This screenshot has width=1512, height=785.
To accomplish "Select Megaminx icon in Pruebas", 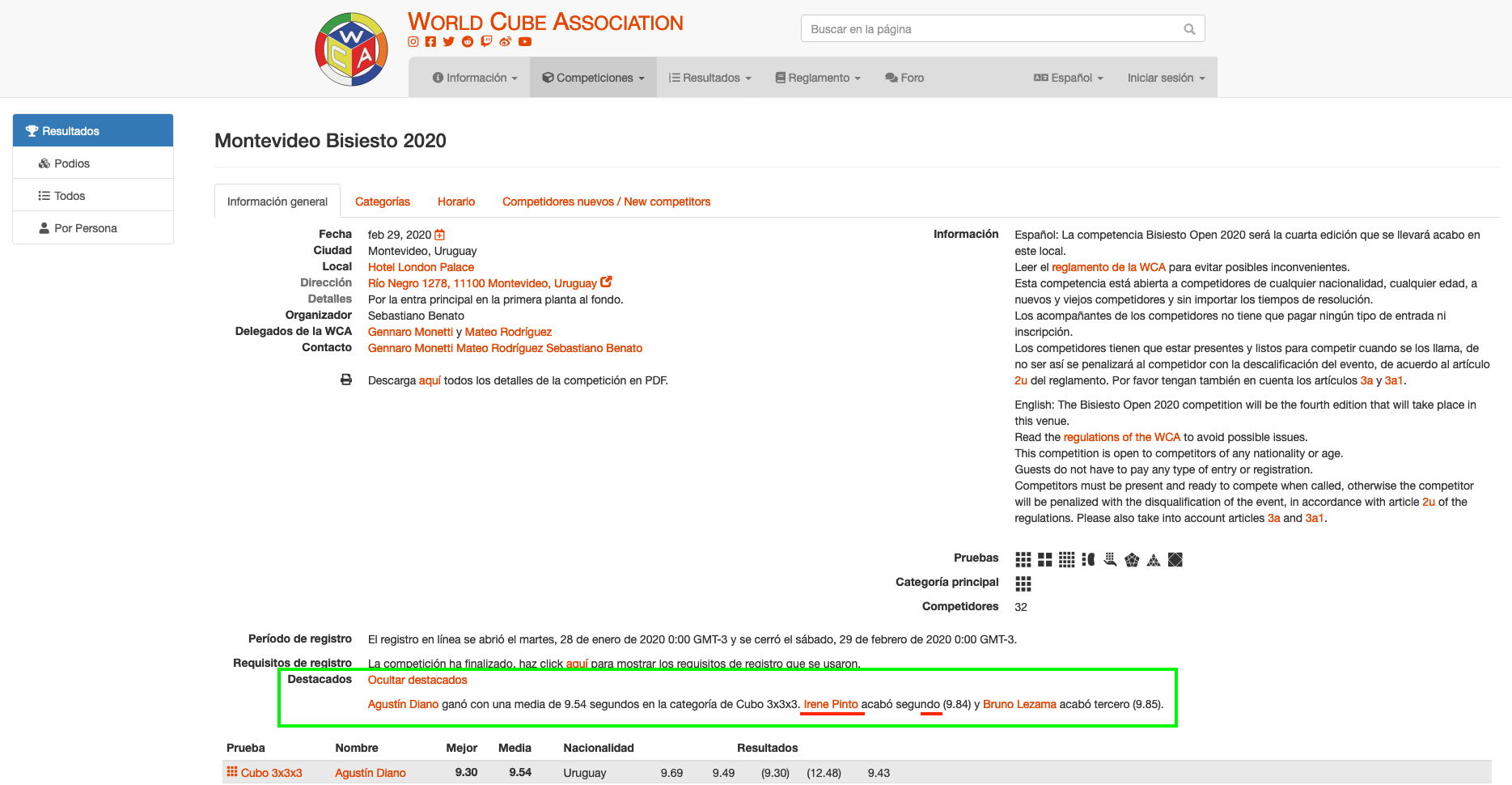I will [1132, 559].
